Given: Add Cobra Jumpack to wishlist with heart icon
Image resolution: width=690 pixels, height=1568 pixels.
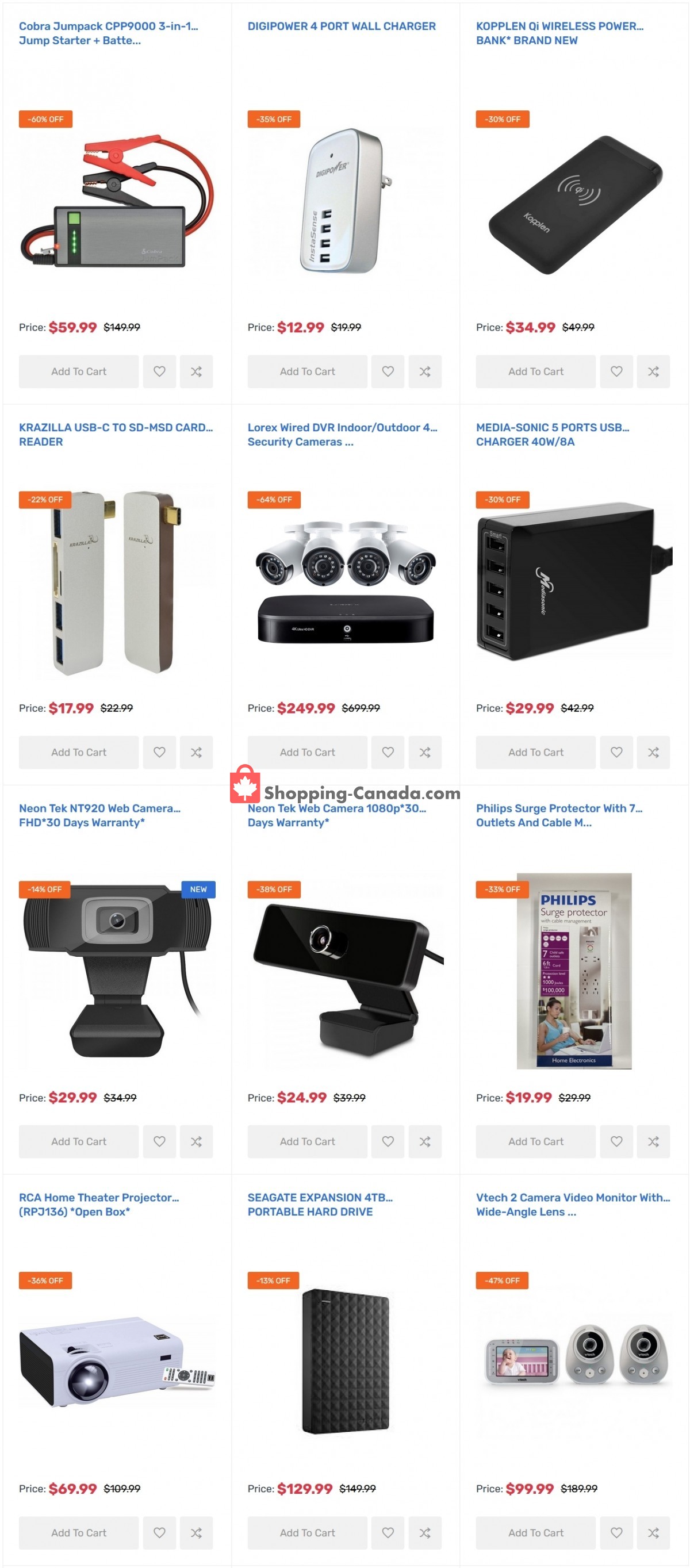Looking at the screenshot, I should coord(159,371).
